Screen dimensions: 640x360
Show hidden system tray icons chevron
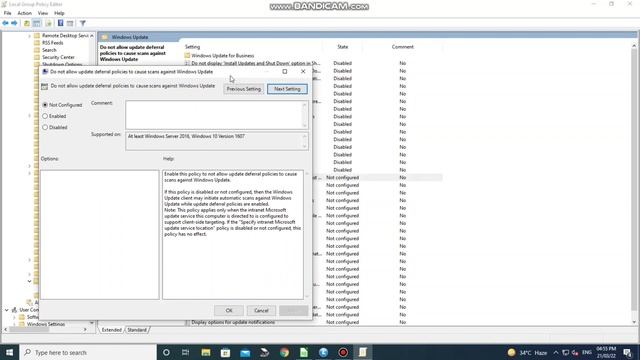click(556, 352)
